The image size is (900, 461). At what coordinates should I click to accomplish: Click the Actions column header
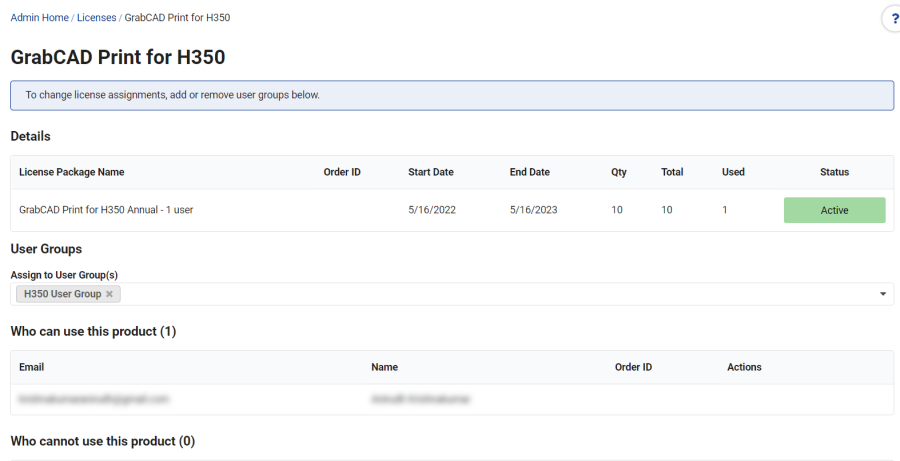pos(744,367)
